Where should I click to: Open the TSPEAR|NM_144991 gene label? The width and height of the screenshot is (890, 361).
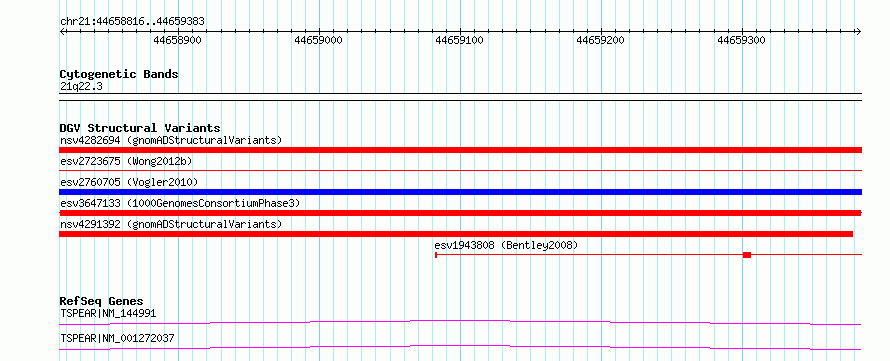tap(108, 313)
